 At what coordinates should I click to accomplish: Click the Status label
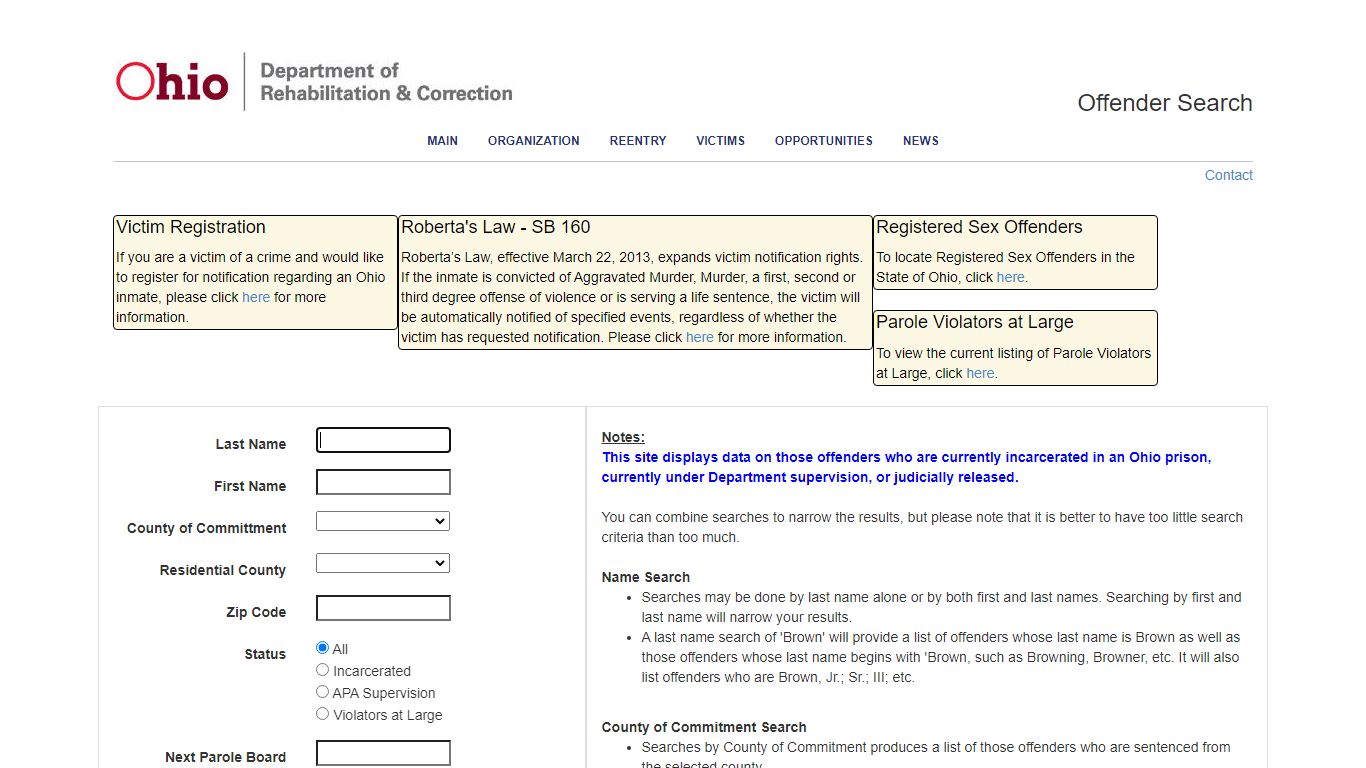click(x=265, y=654)
